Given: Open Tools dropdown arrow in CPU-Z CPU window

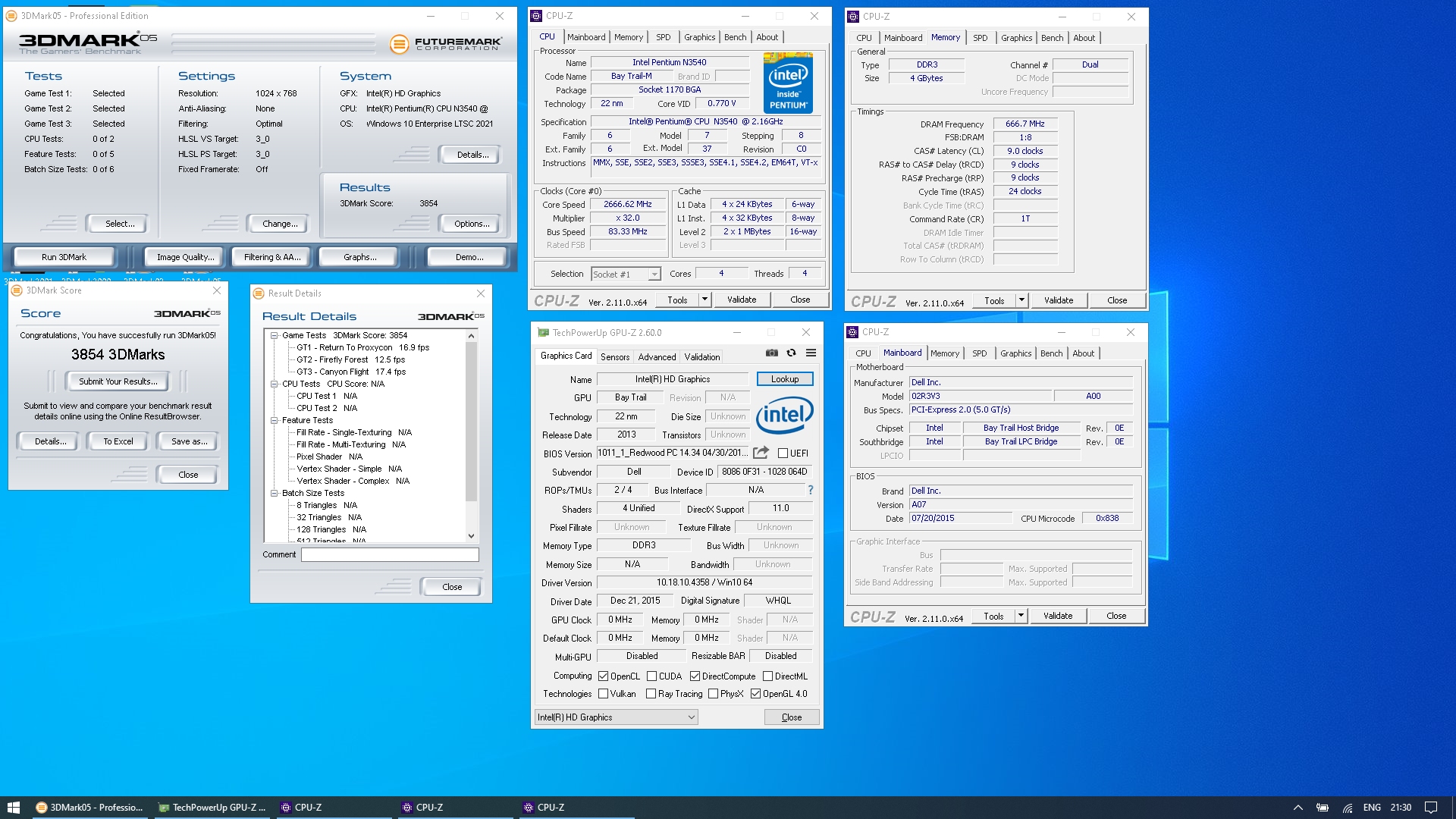Looking at the screenshot, I should pyautogui.click(x=704, y=300).
